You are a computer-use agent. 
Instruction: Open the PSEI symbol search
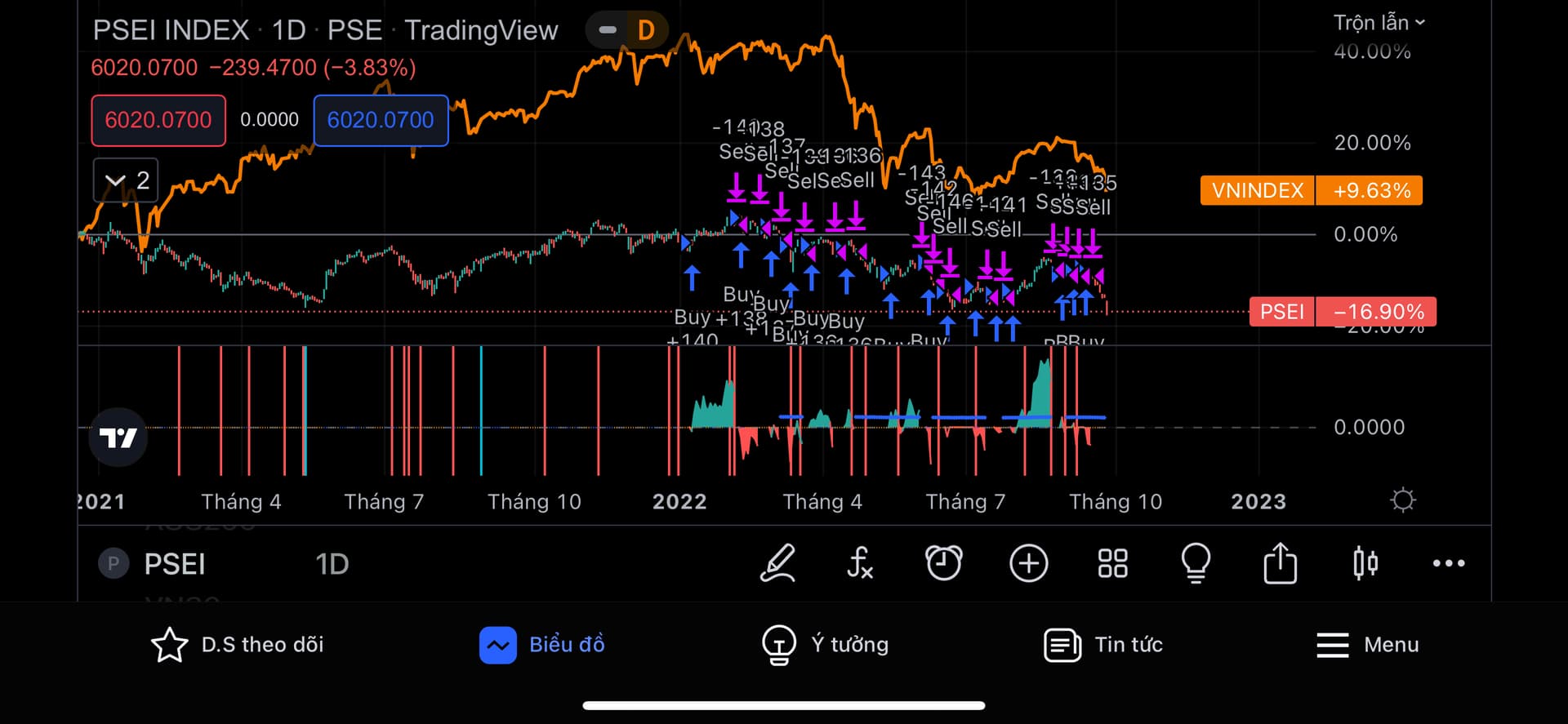coord(175,564)
